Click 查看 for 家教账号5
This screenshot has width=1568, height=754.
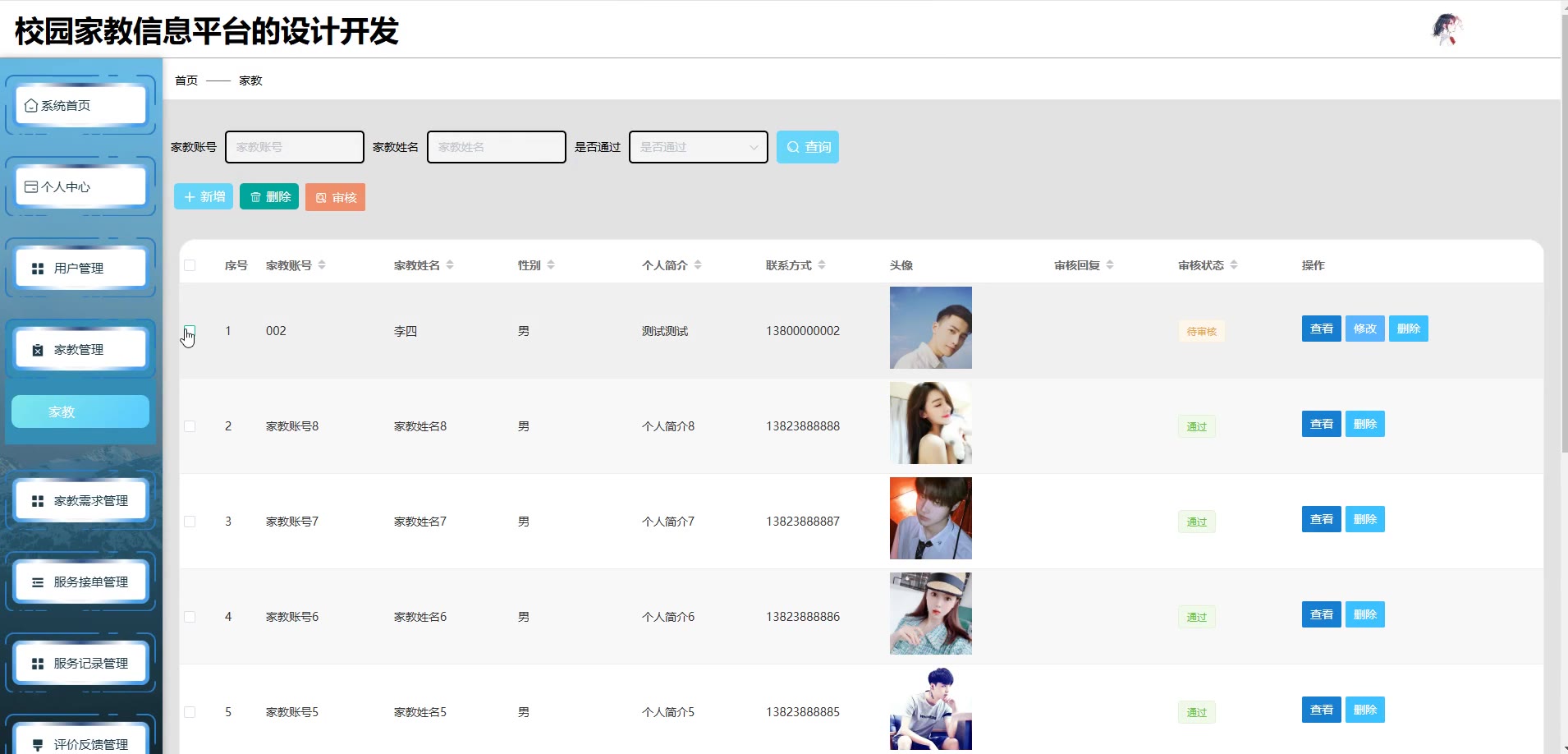1322,710
